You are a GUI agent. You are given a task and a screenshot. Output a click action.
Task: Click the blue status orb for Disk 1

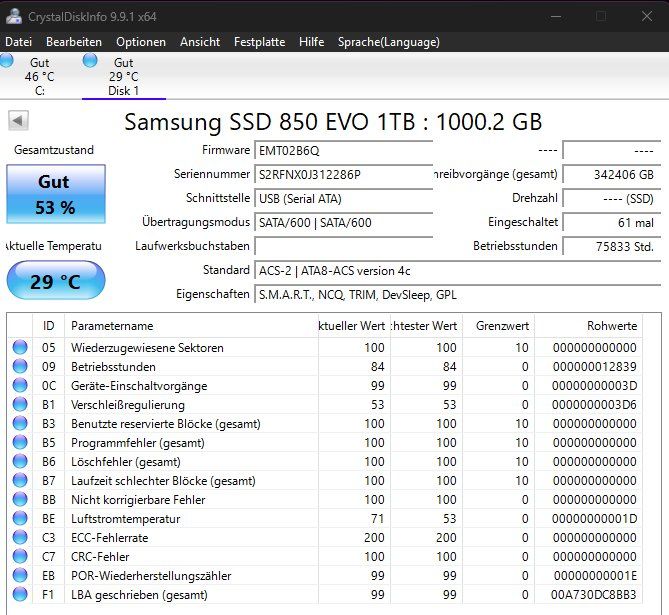tap(90, 60)
